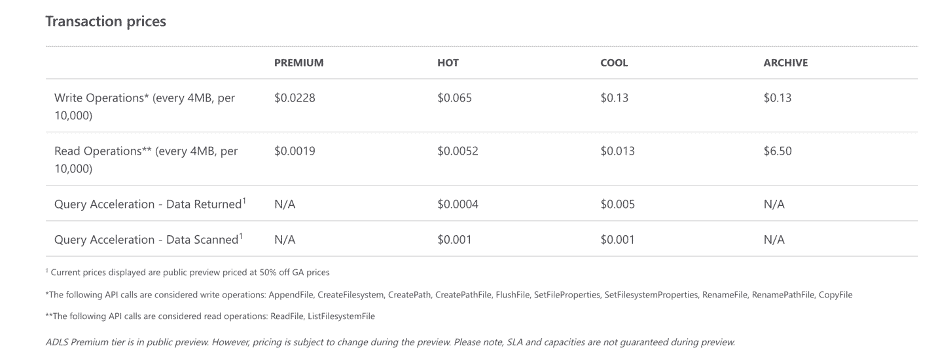The height and width of the screenshot is (364, 936).
Task: Click the Read Operations row label
Action: (146, 159)
